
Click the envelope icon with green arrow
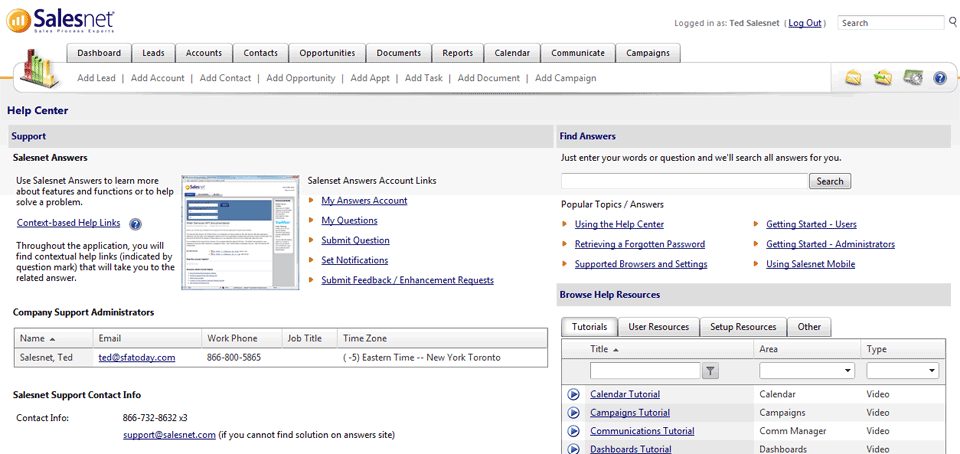(x=883, y=78)
